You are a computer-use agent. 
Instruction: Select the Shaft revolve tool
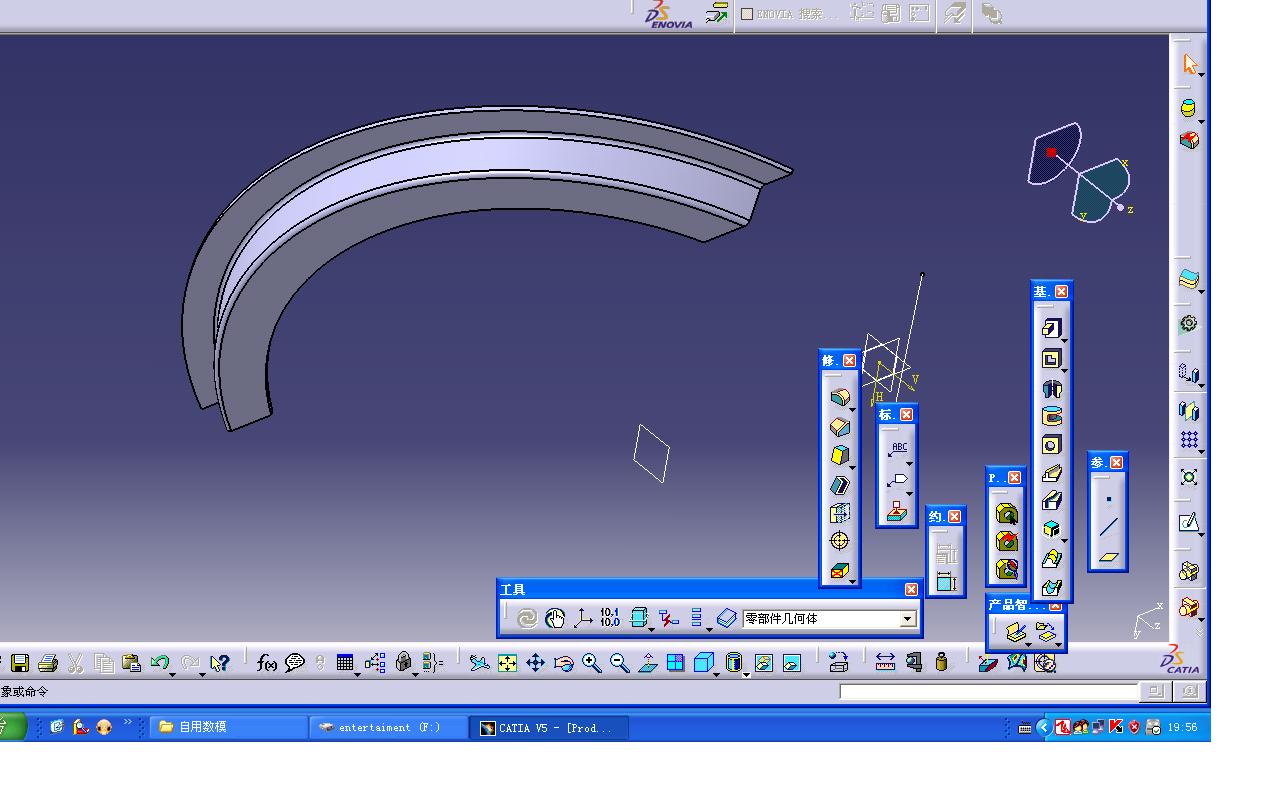[x=1051, y=389]
